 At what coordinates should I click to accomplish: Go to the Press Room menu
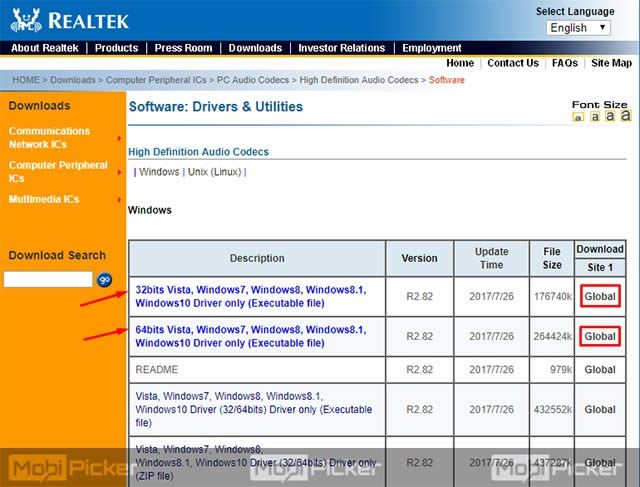point(183,48)
